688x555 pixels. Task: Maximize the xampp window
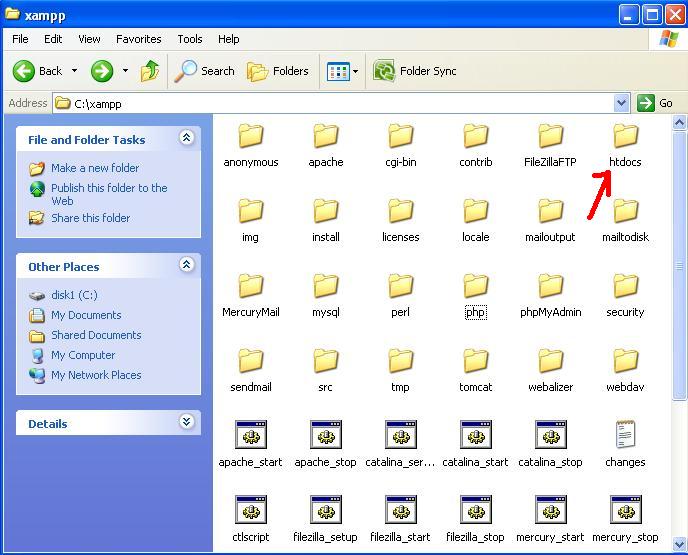point(652,15)
